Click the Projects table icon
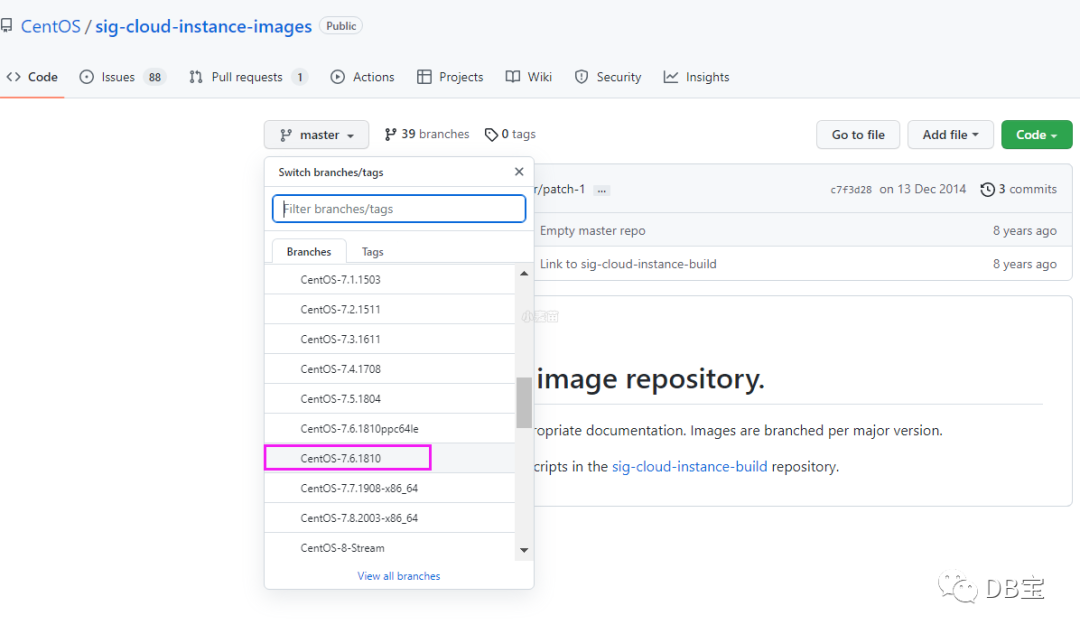 click(424, 77)
